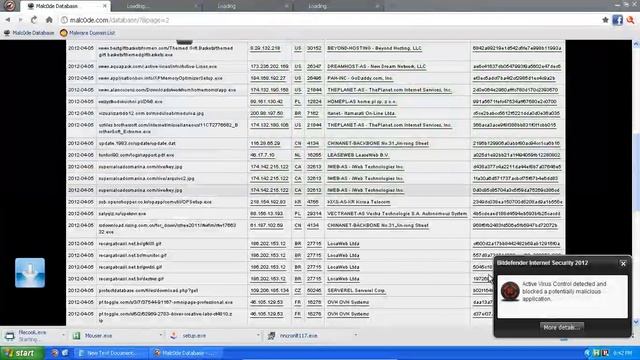The height and width of the screenshot is (360, 640).
Task: Open IP link 218.154.192.93
Action: (x=268, y=202)
